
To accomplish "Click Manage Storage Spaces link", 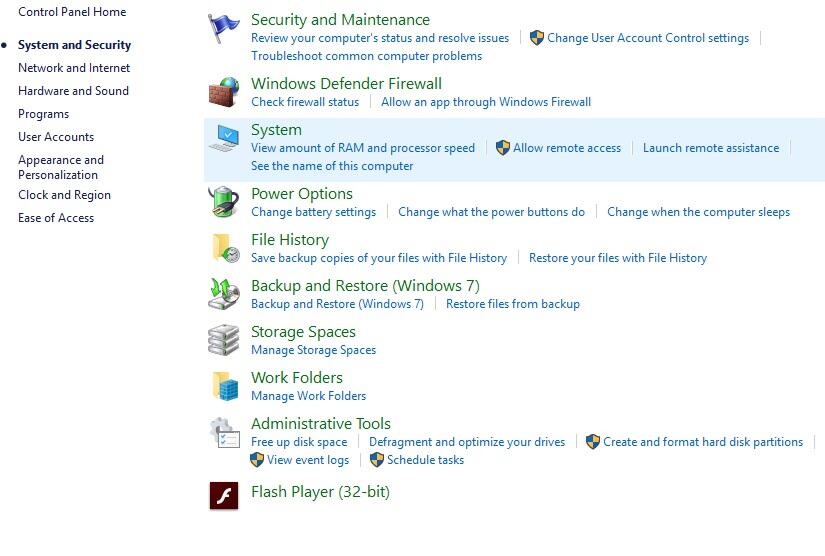I will pos(313,350).
